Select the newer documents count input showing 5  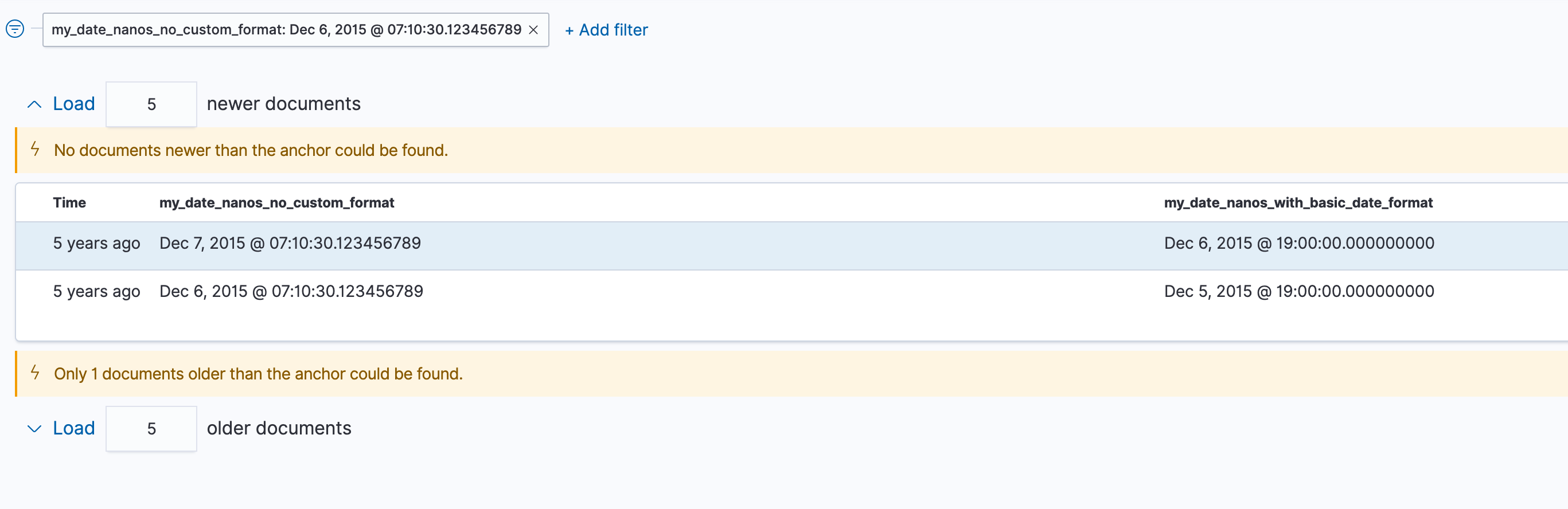tap(151, 103)
